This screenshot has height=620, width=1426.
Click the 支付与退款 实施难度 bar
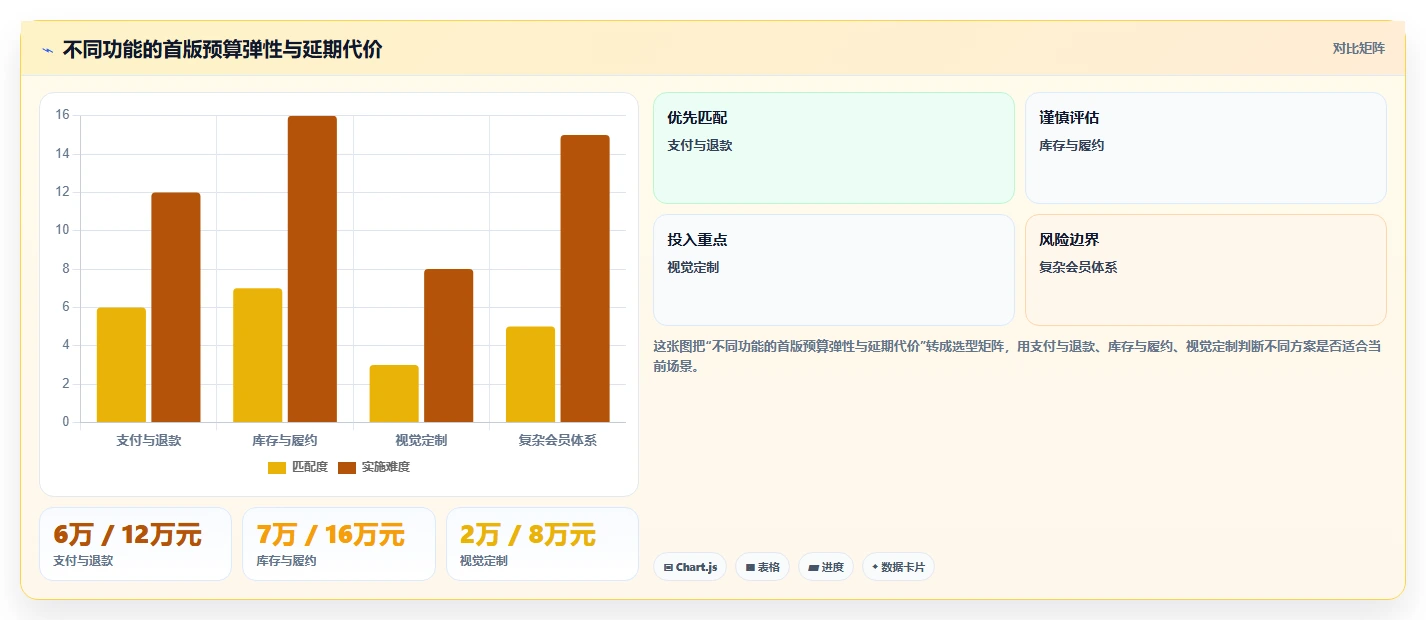(176, 307)
